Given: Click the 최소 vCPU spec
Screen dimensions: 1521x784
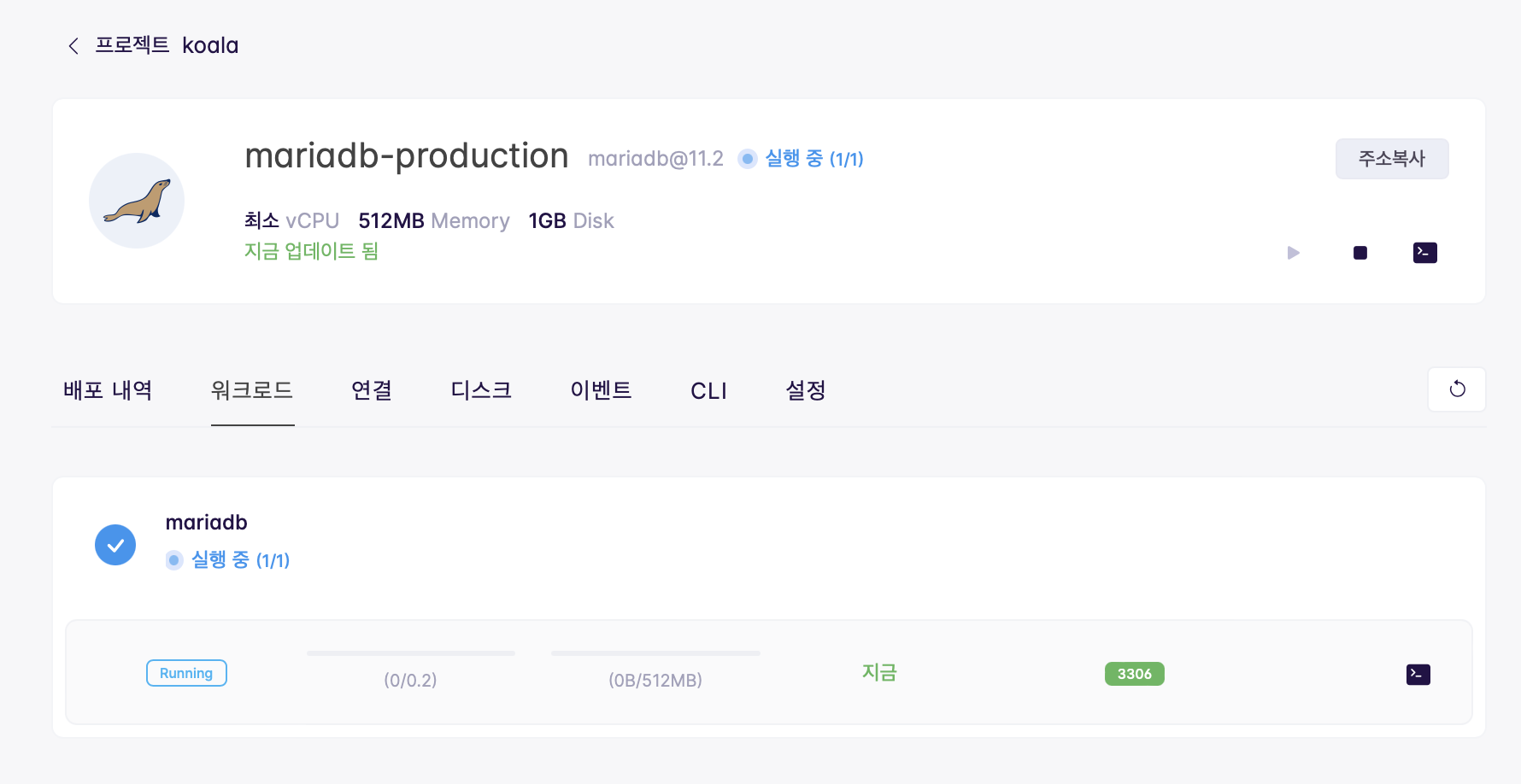Looking at the screenshot, I should (292, 221).
